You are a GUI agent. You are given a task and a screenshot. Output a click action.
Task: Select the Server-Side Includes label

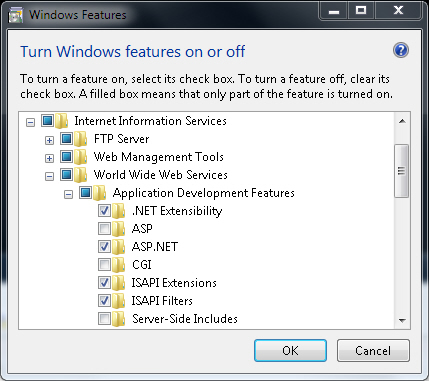(x=185, y=319)
